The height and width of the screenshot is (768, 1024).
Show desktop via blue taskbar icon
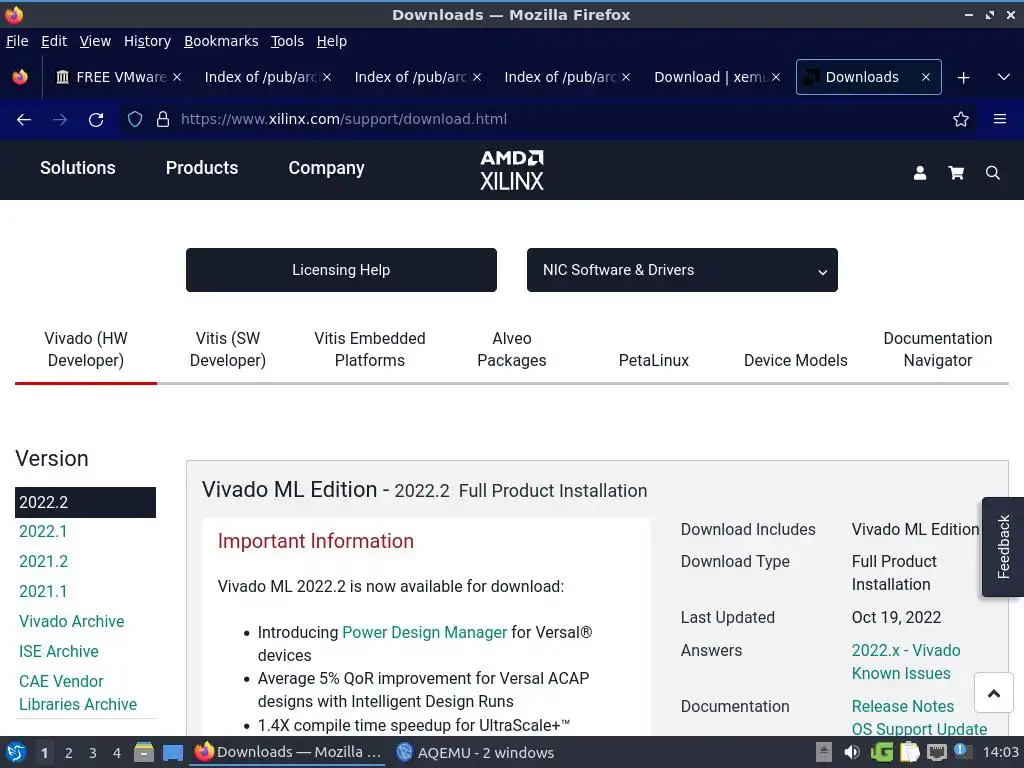pos(172,753)
